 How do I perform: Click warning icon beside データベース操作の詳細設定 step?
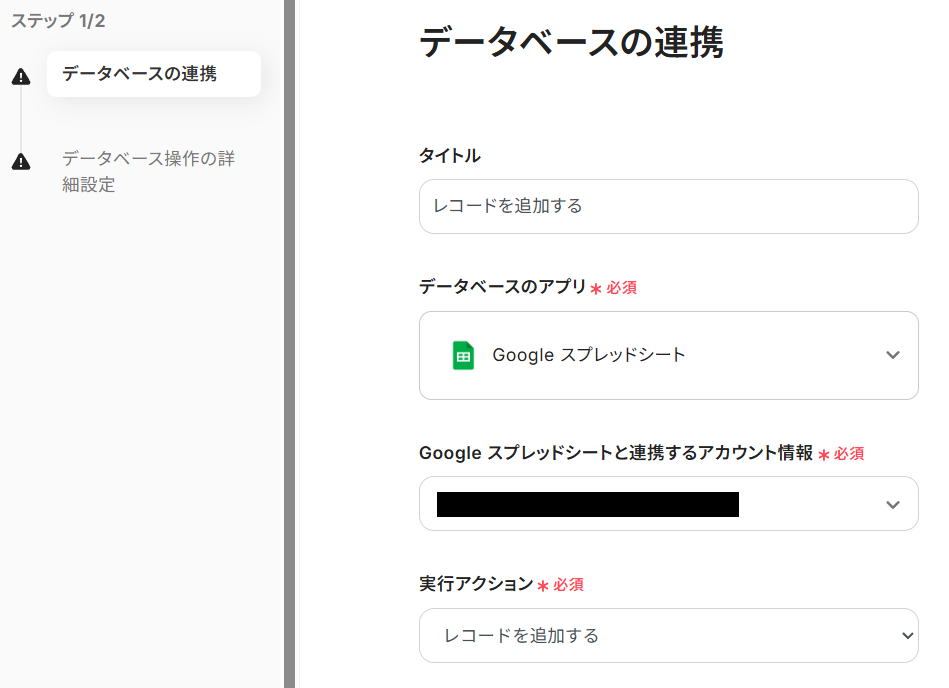(x=21, y=162)
